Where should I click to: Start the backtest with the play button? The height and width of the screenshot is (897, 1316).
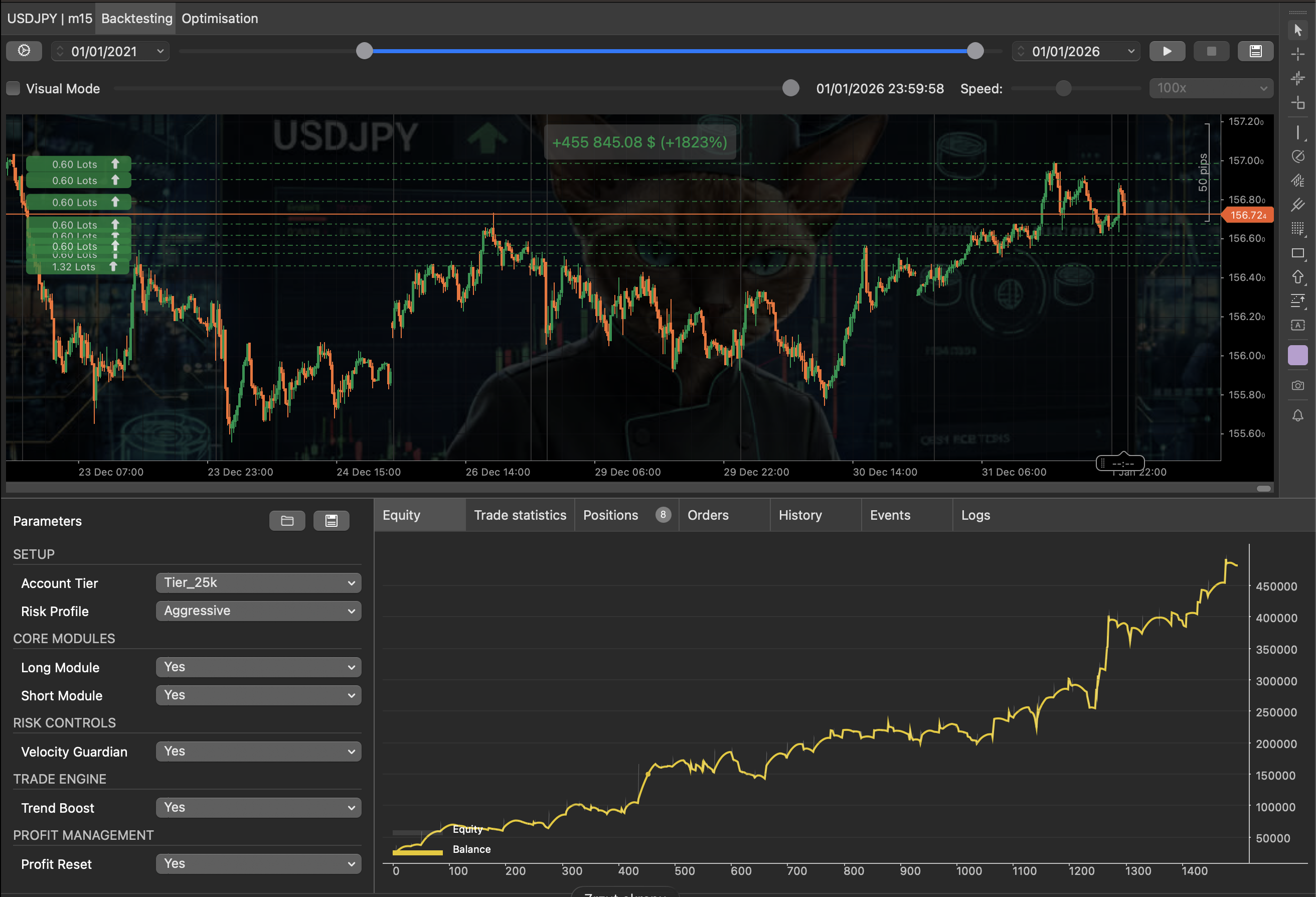coord(1167,50)
